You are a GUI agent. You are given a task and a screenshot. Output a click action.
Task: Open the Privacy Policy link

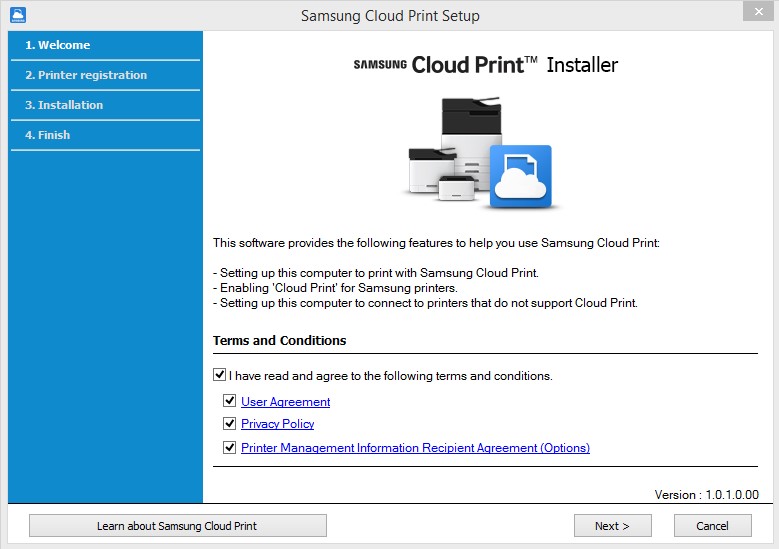[278, 424]
